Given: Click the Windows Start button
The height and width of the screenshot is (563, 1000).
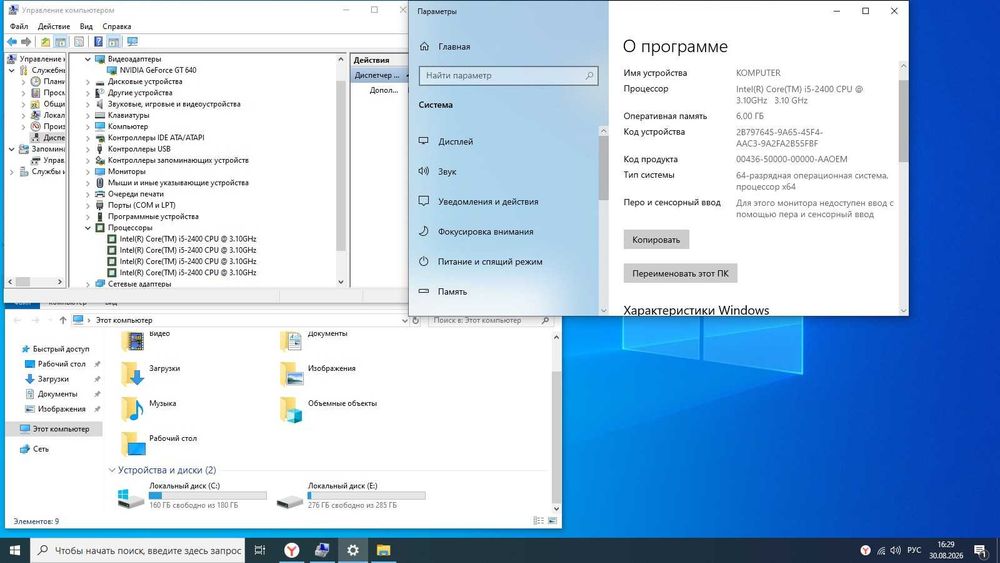Looking at the screenshot, I should pos(15,550).
